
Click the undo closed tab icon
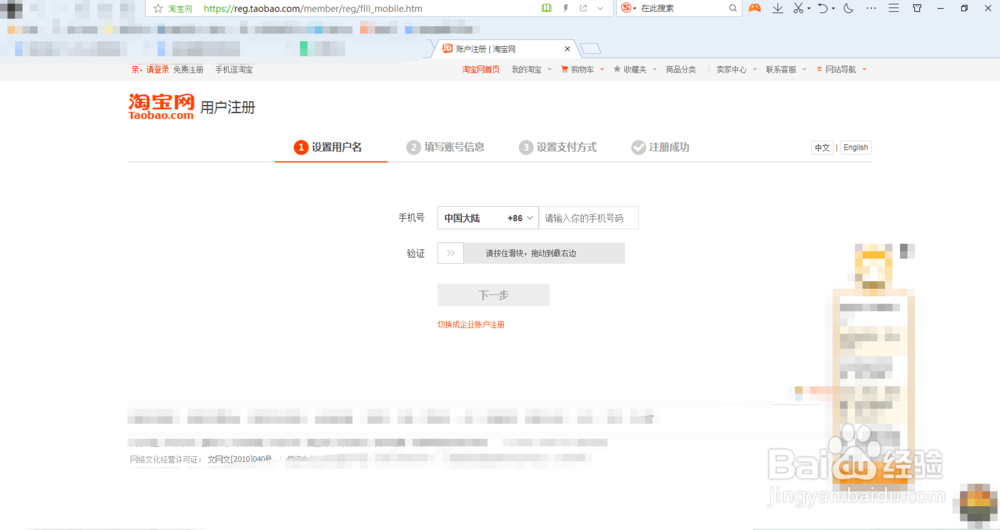pos(823,8)
